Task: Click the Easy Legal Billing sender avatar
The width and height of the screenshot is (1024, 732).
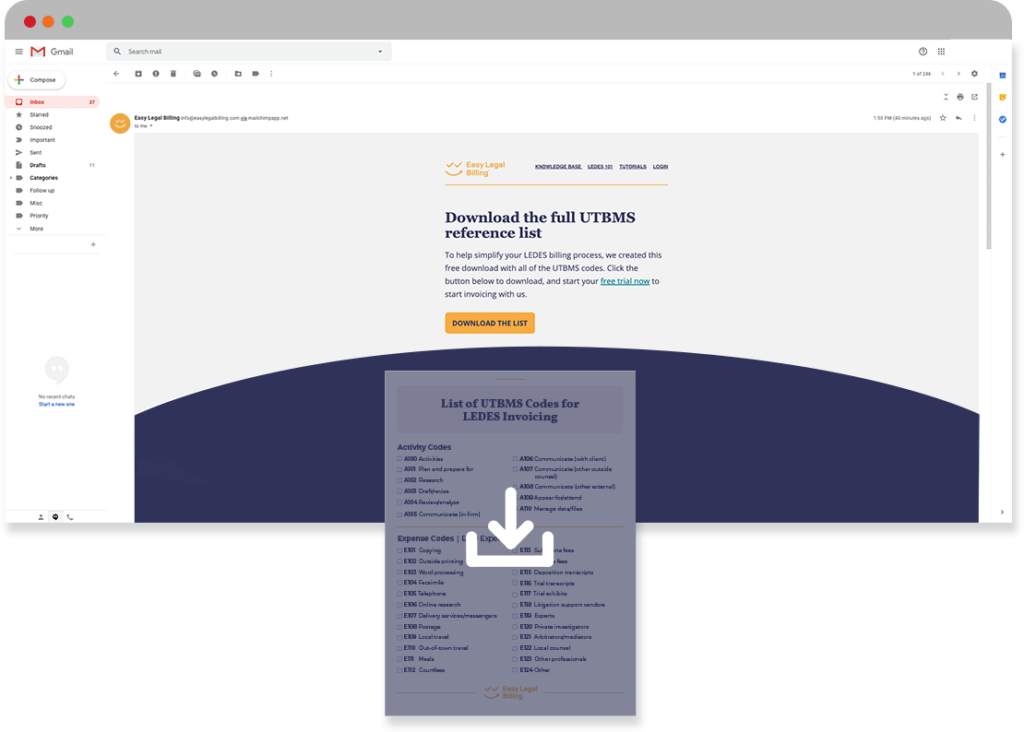Action: pos(120,123)
